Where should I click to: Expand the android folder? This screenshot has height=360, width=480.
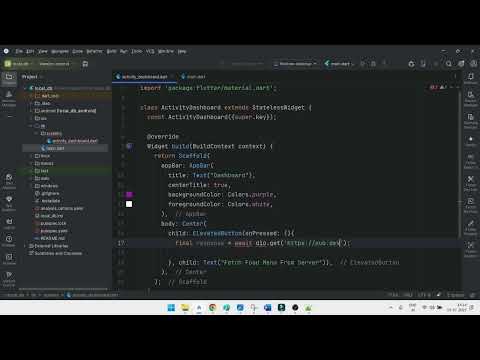[31, 111]
